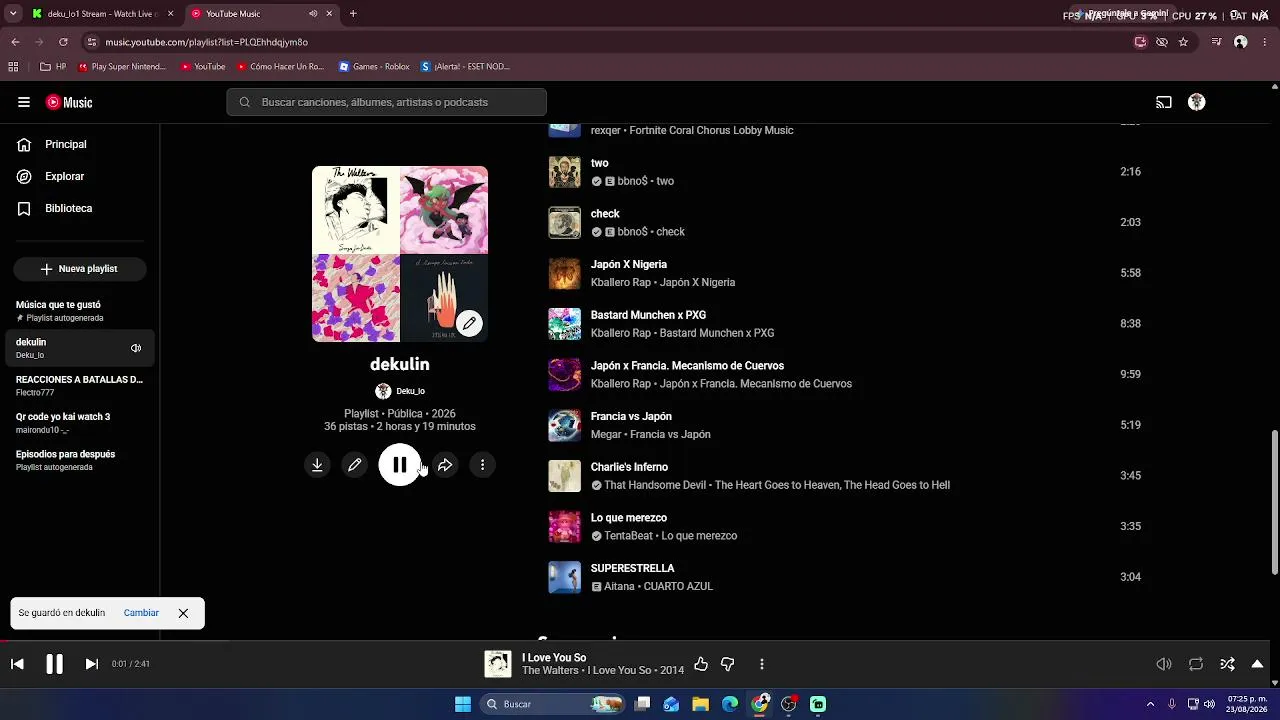Viewport: 1280px width, 720px height.
Task: Open a new browser tab
Action: 353,14
